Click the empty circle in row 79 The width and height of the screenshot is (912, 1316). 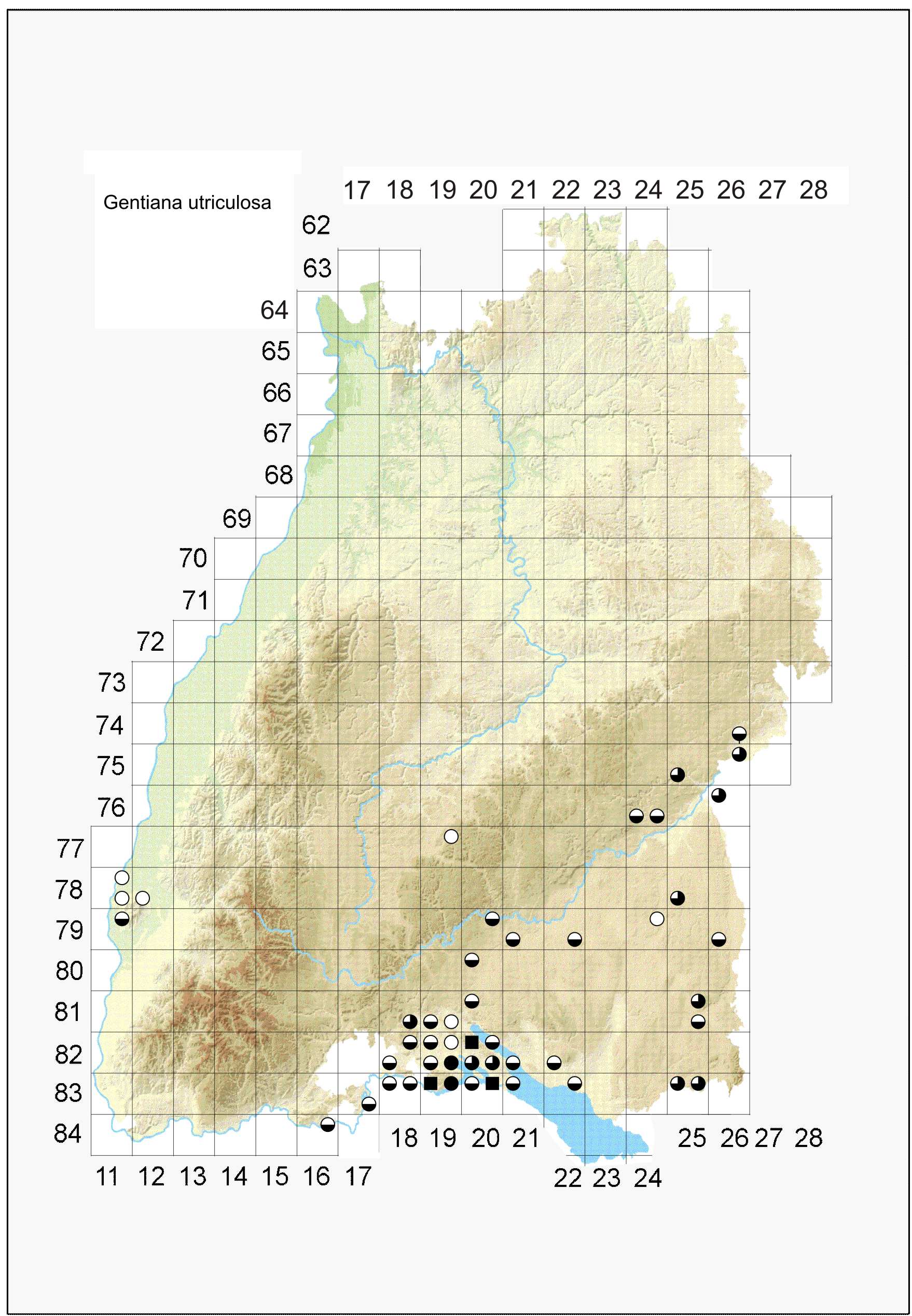click(x=657, y=918)
